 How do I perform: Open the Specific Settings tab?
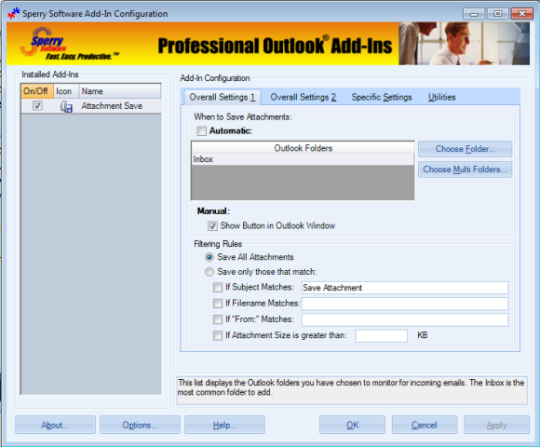pos(382,97)
